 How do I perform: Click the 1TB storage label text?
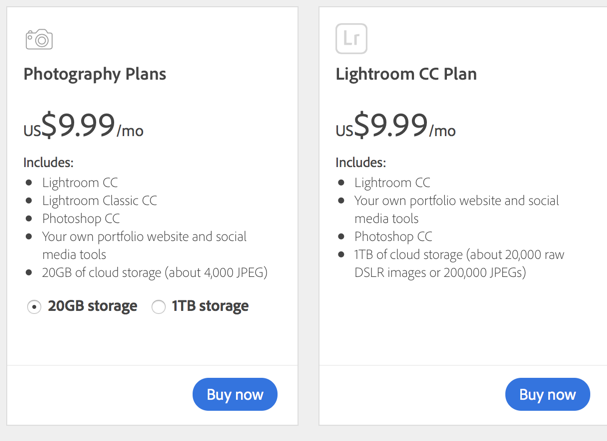click(210, 306)
